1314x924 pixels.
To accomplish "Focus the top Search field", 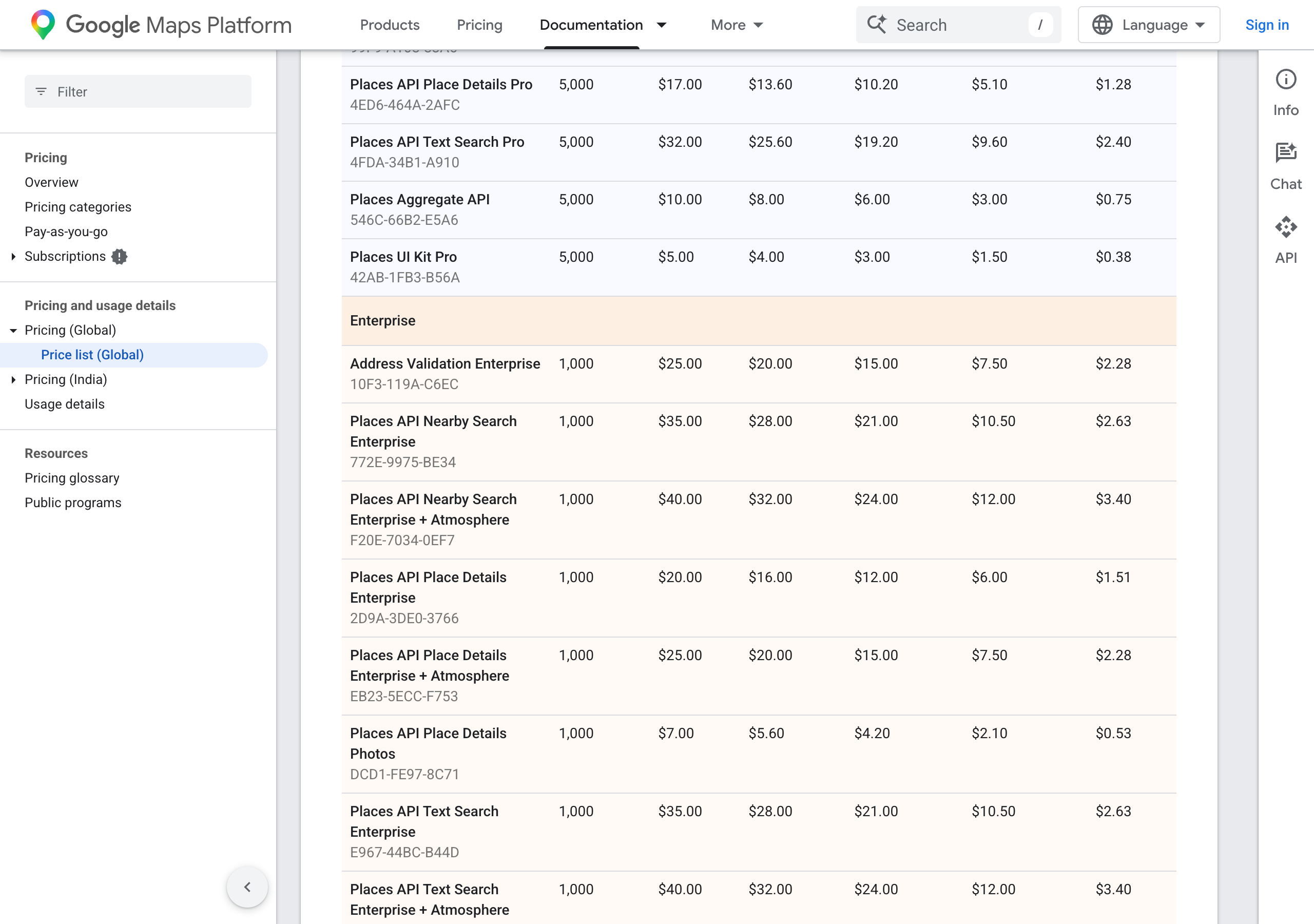I will tap(958, 25).
